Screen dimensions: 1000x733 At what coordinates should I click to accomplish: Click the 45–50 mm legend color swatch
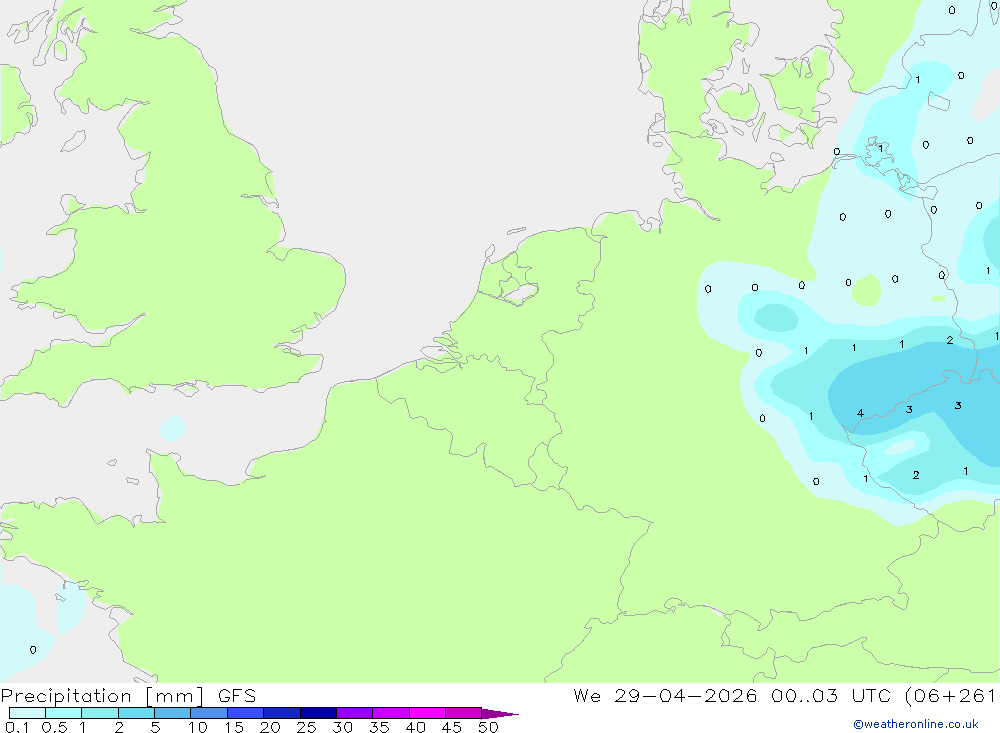[x=464, y=713]
